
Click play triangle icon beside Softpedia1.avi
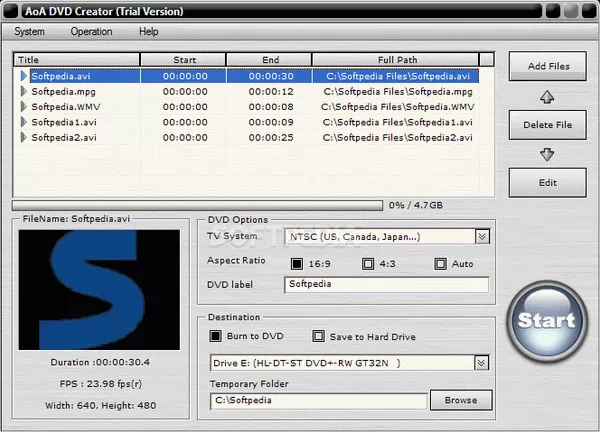click(24, 122)
